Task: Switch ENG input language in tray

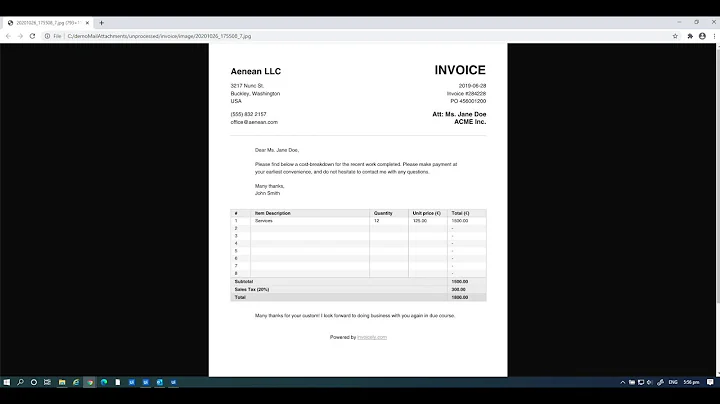Action: click(x=673, y=382)
